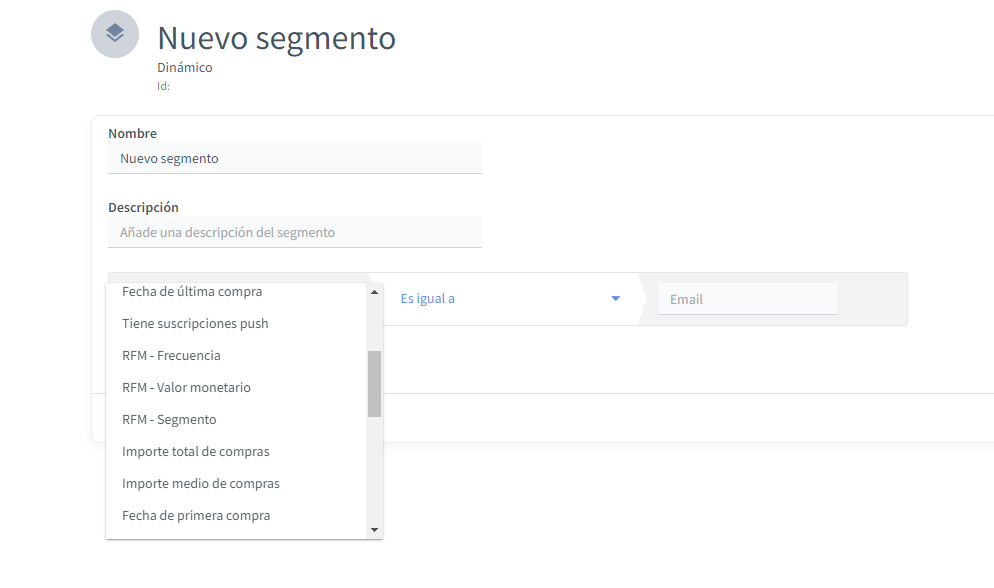Click the dropdown list scrollbar thumb

pyautogui.click(x=374, y=383)
